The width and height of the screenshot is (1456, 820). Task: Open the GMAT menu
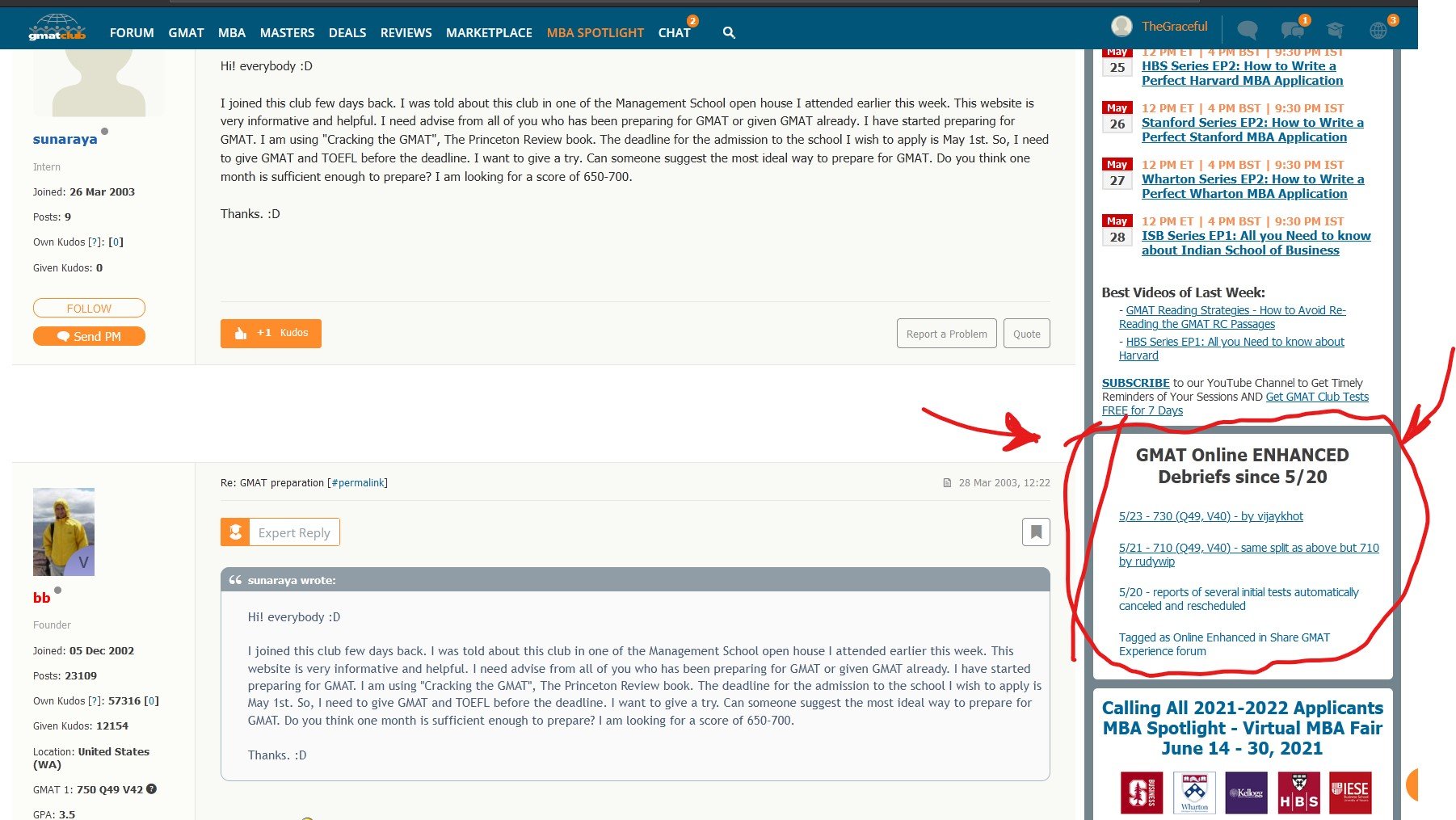[186, 33]
